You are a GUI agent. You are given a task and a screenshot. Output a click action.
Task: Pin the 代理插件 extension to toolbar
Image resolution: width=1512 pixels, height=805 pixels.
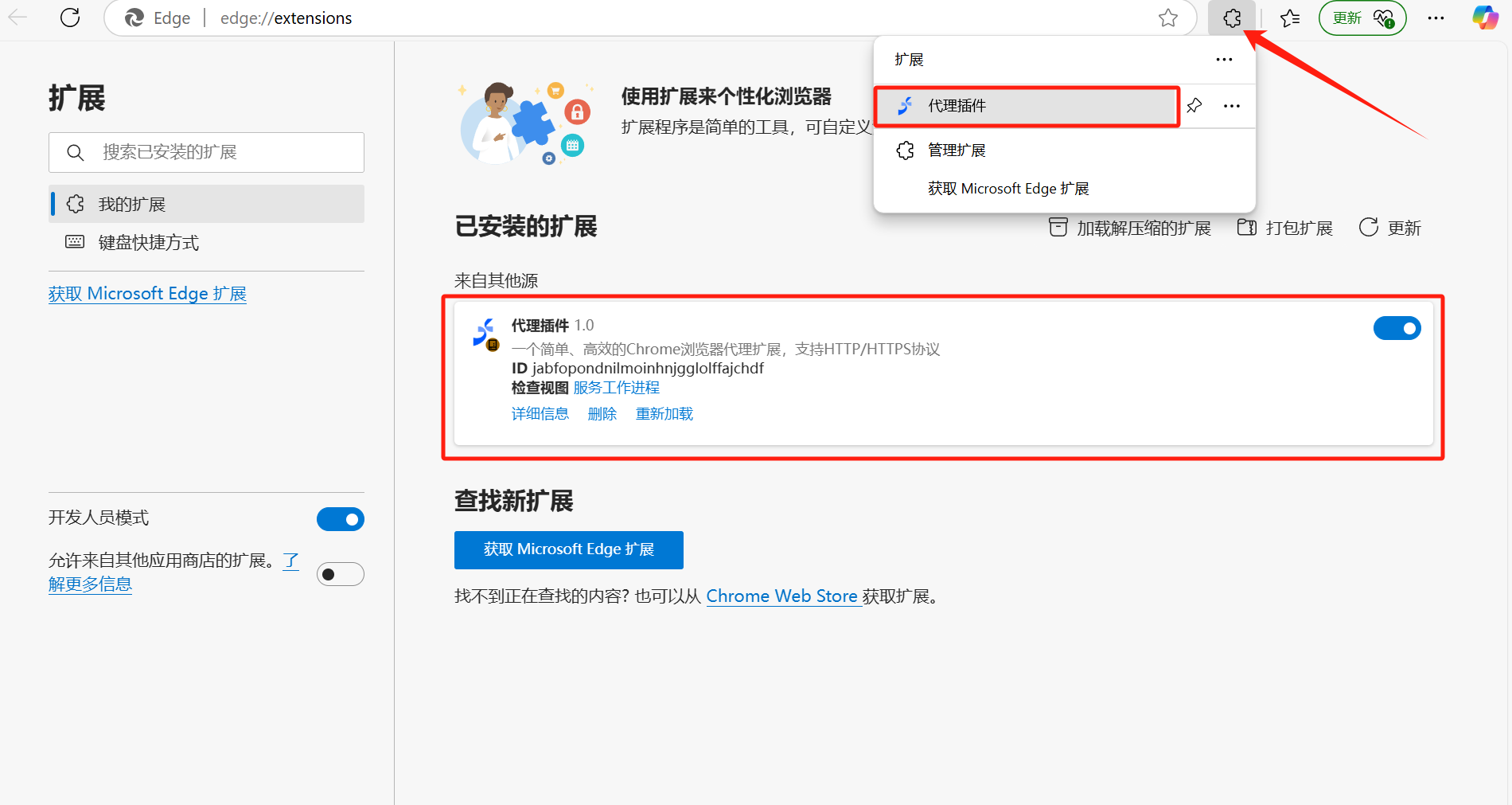point(1194,106)
